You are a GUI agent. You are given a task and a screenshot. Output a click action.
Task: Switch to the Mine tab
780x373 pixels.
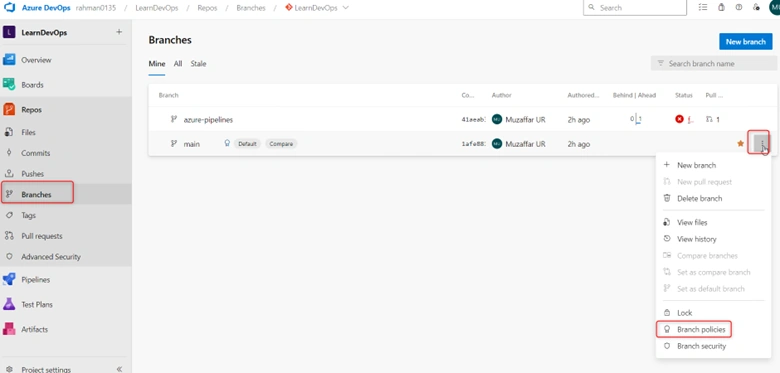coord(157,64)
